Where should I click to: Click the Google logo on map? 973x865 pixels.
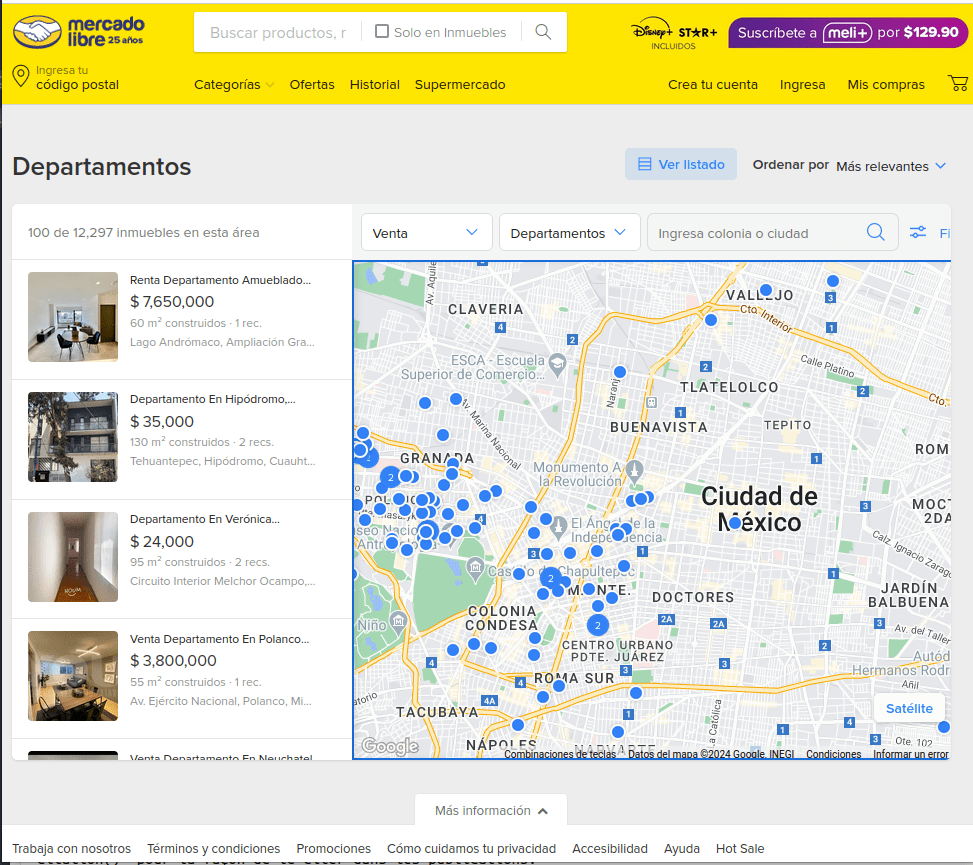[390, 746]
